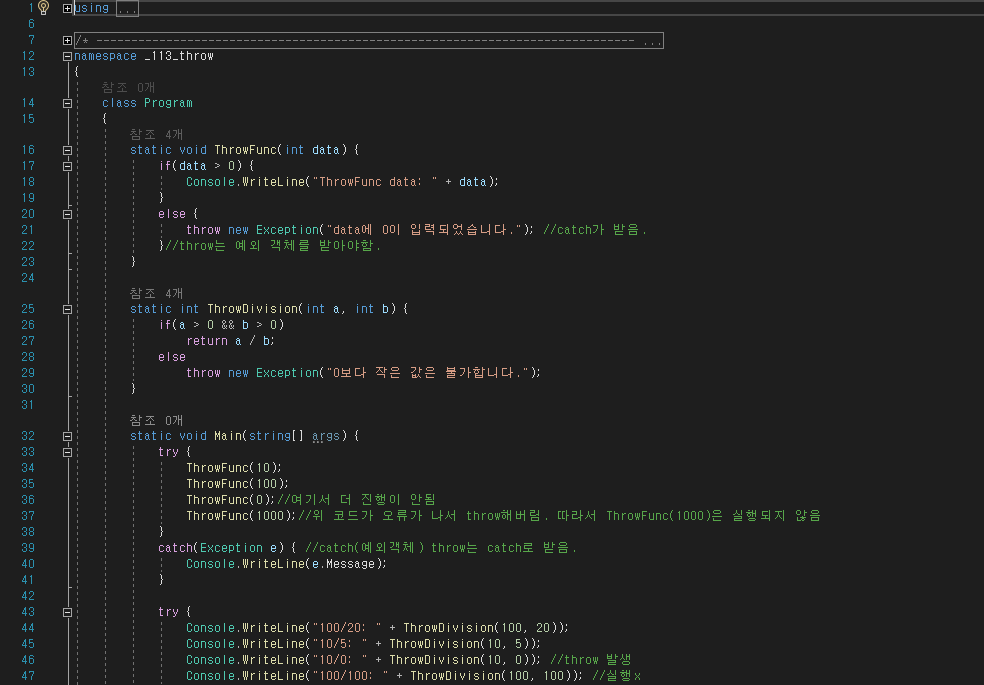Collapse the Main method block
The image size is (984, 685).
67,437
